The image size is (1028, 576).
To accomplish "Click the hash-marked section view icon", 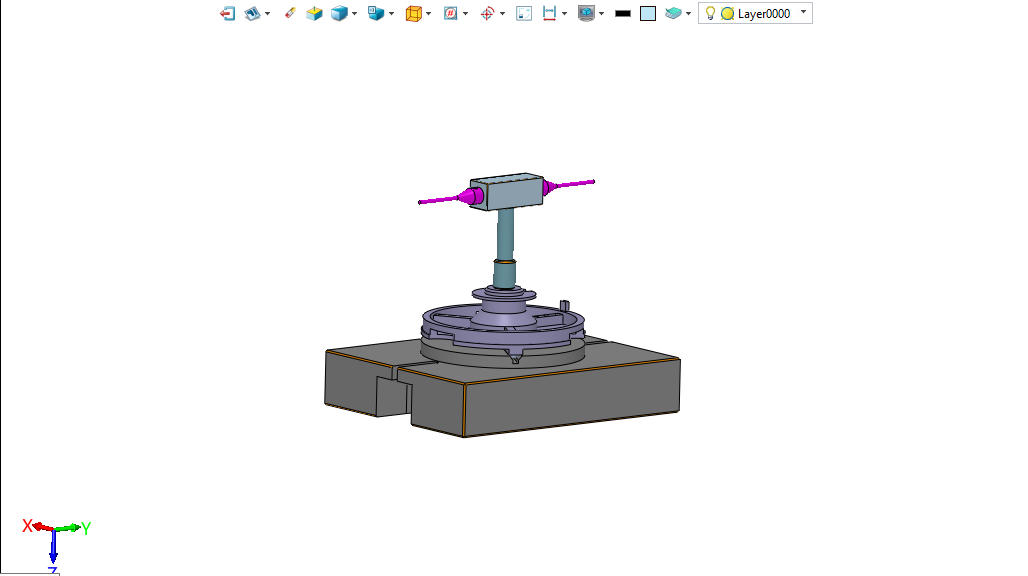I will pos(450,14).
